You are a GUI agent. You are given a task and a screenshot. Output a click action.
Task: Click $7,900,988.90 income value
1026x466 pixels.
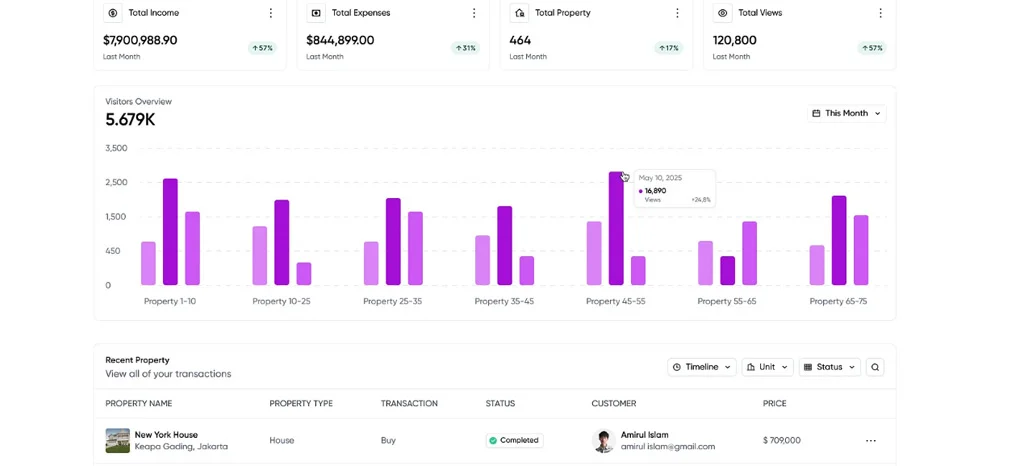coord(140,40)
